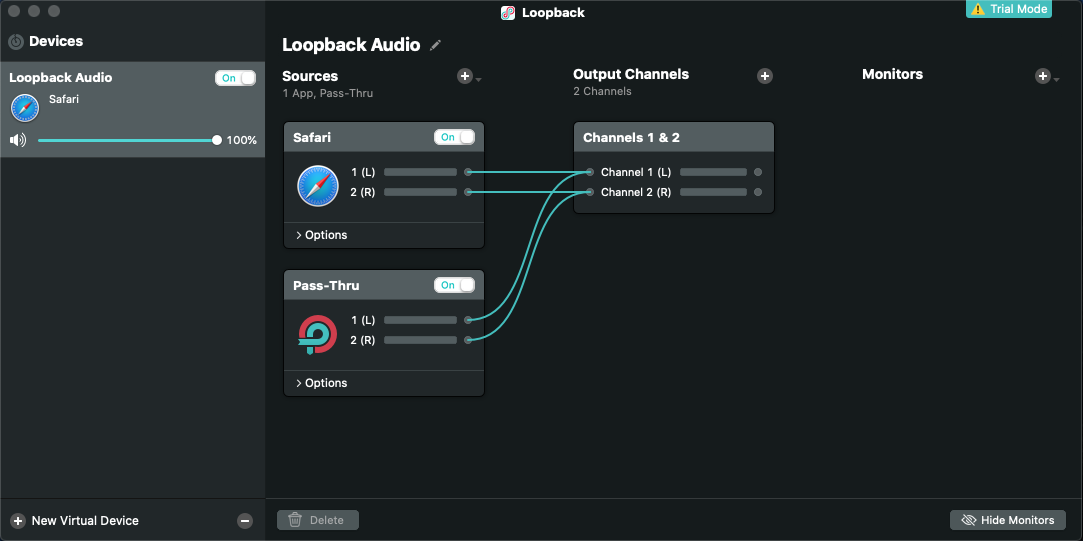This screenshot has height=541, width=1083.
Task: Click the Channel 1 (L) input connector dot
Action: coord(590,172)
